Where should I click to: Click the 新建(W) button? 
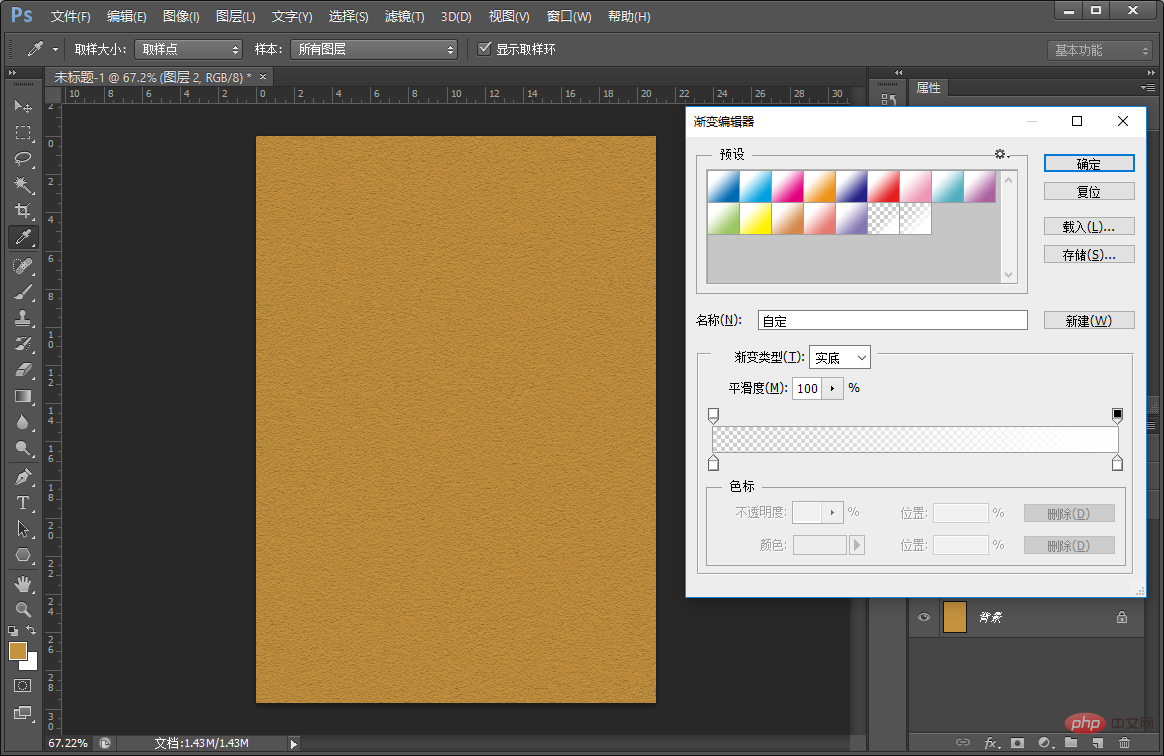pyautogui.click(x=1089, y=320)
